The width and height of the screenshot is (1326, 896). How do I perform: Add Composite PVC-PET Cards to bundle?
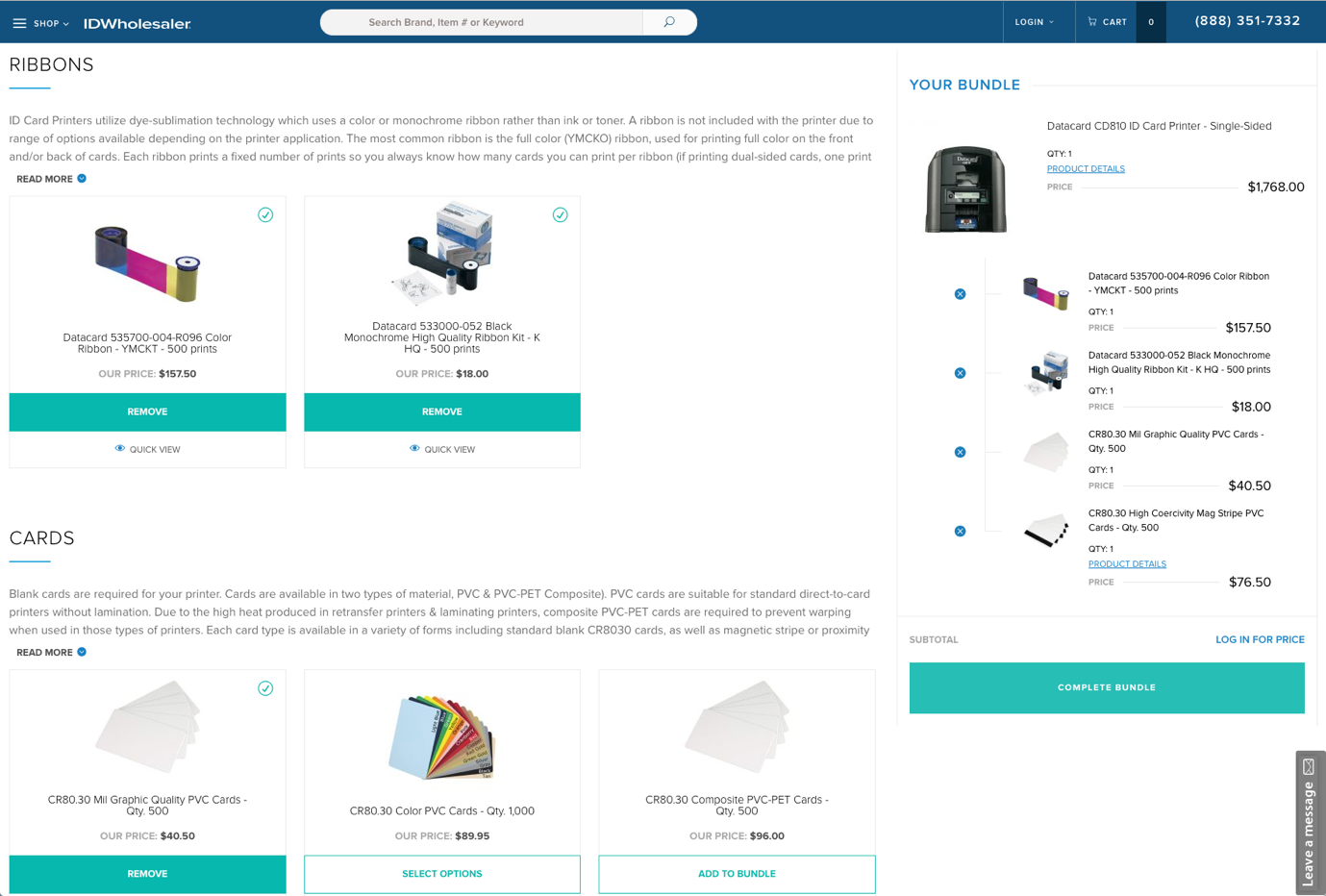click(737, 874)
